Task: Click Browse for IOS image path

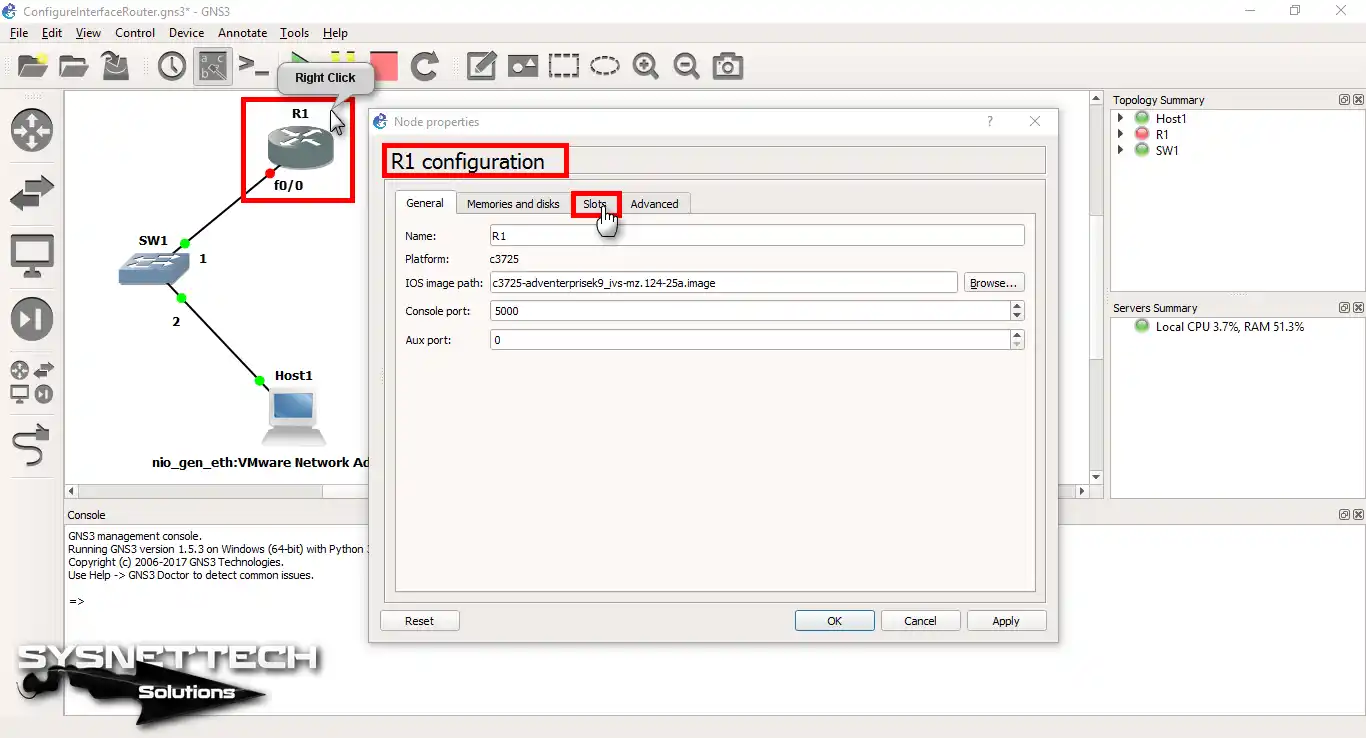Action: click(994, 283)
